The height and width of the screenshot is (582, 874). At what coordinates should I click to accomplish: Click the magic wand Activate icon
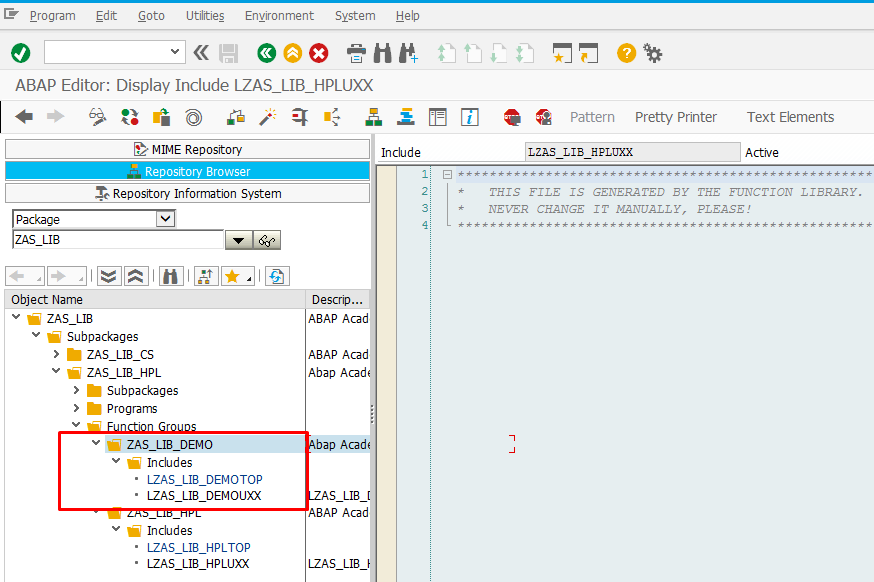coord(268,117)
